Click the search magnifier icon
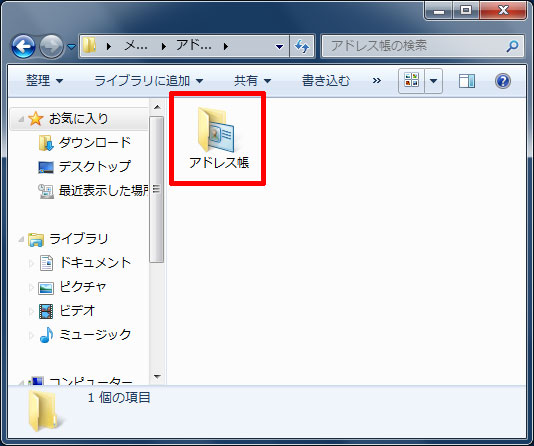 click(x=512, y=46)
